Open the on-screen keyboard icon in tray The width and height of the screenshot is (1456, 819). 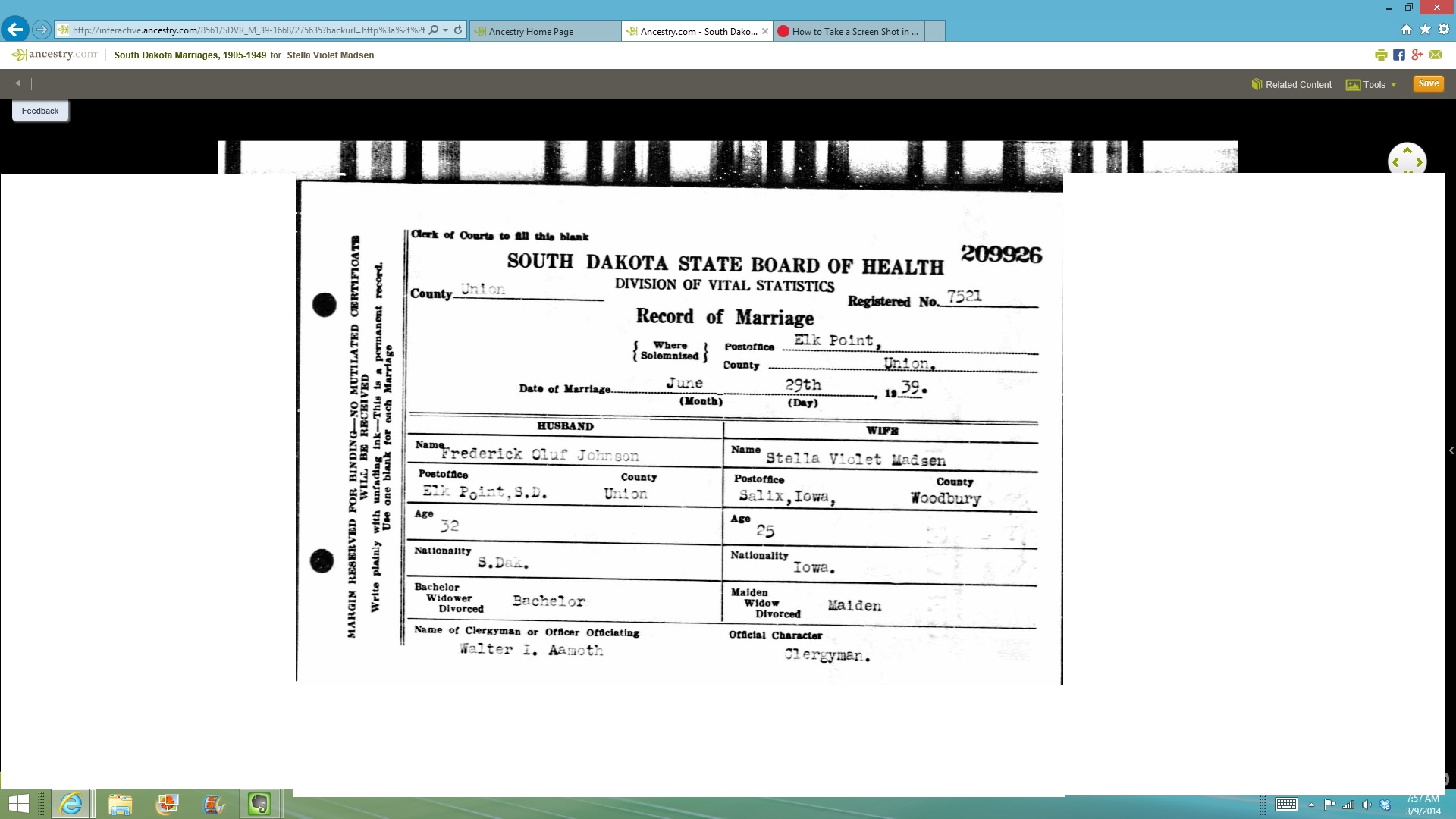coord(1286,805)
